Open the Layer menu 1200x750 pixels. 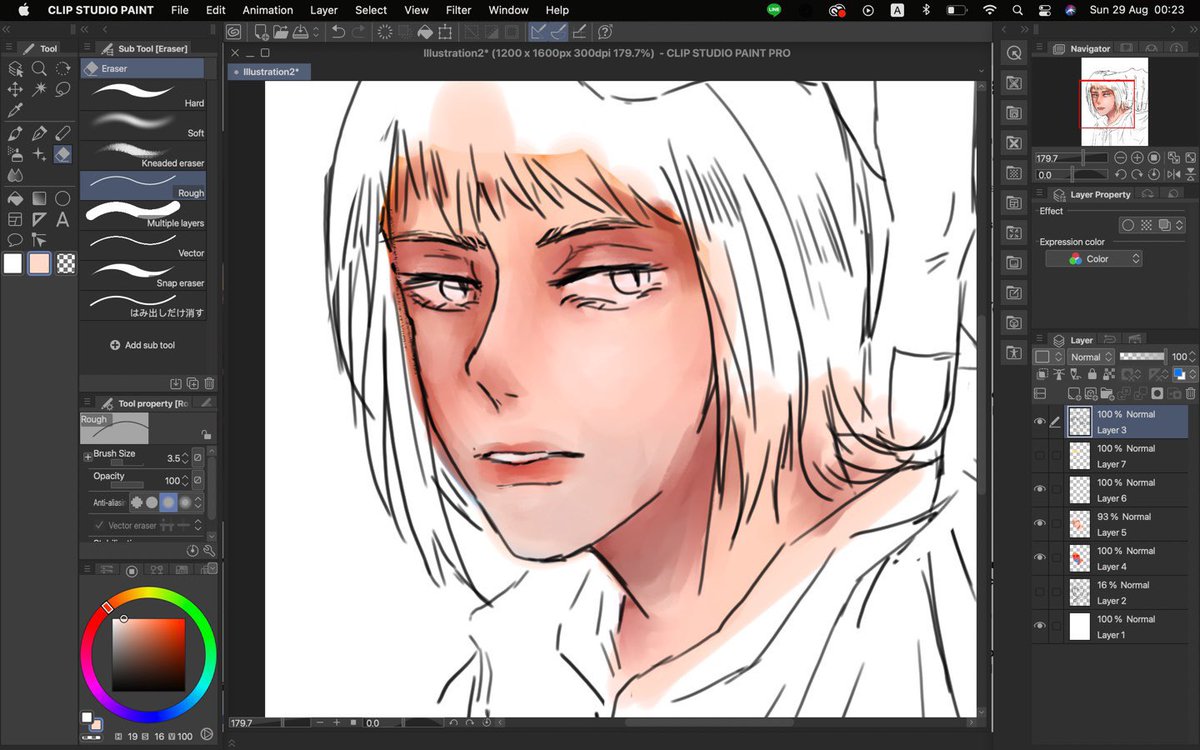(324, 10)
